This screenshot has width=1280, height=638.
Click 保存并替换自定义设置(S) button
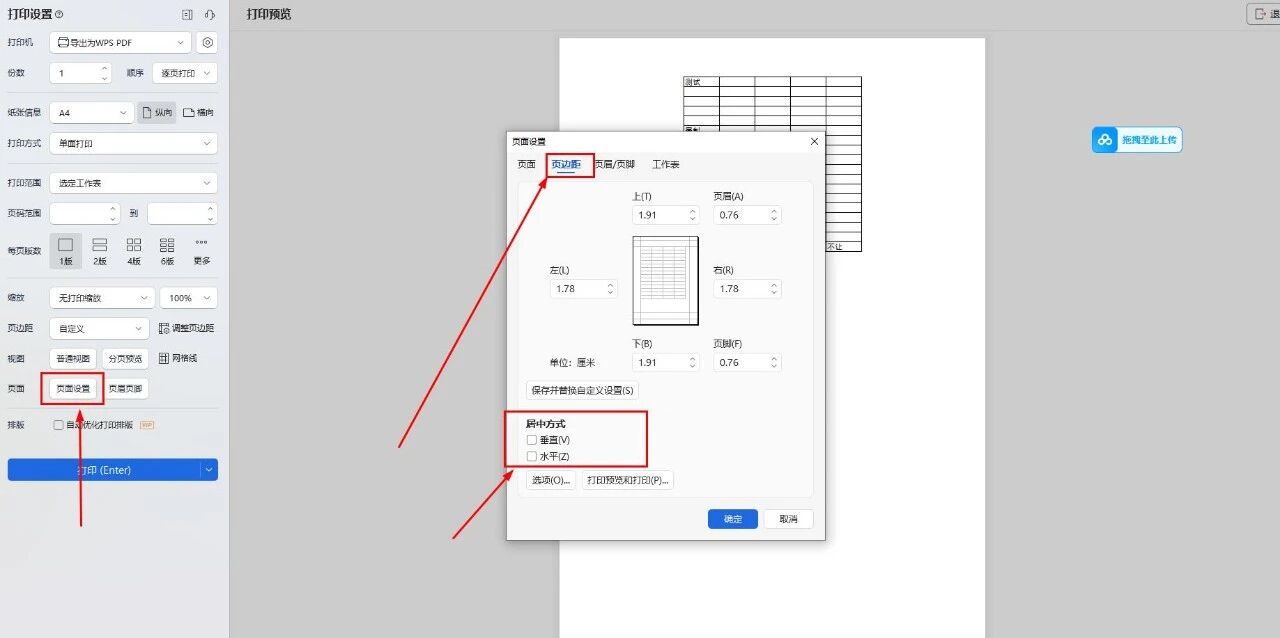(582, 390)
